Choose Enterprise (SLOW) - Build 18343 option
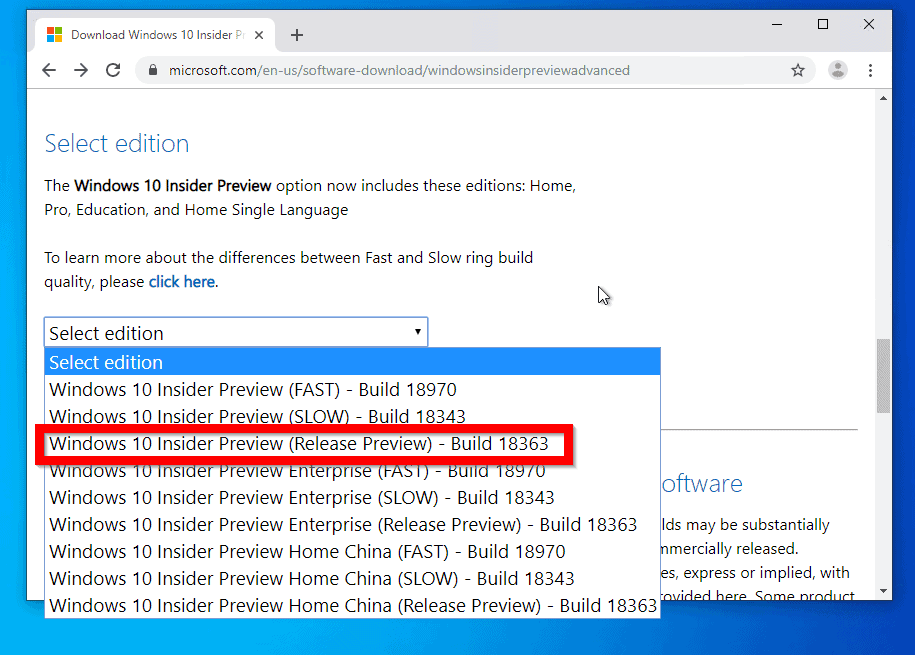This screenshot has height=655, width=915. 352,497
